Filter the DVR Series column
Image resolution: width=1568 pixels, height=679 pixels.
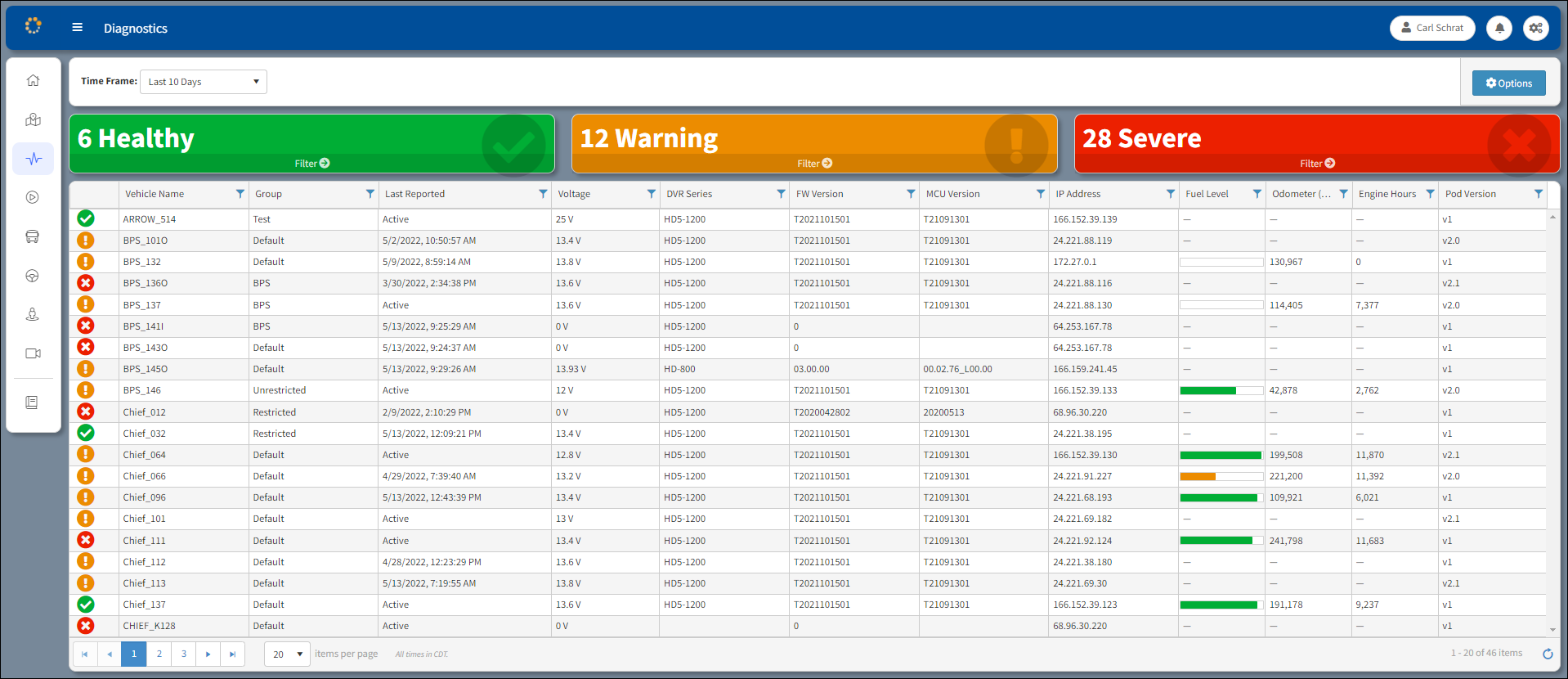[x=782, y=194]
